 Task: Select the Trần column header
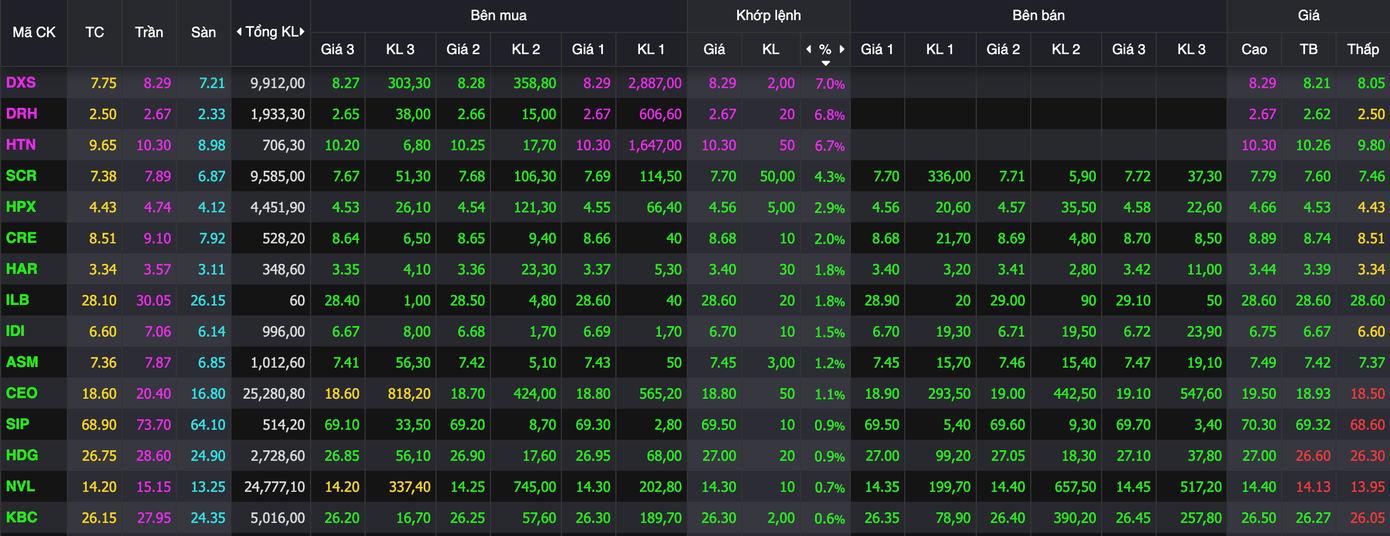(149, 32)
